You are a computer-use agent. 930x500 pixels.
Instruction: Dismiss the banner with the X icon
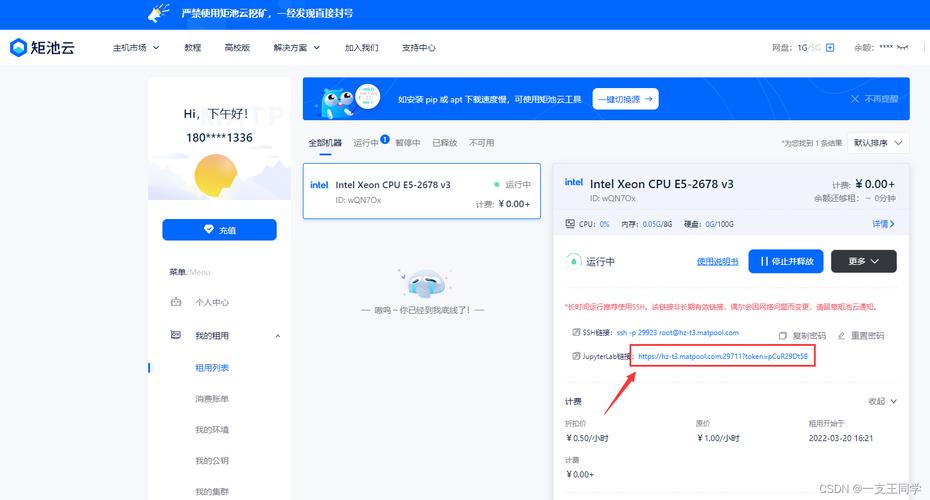coord(855,99)
